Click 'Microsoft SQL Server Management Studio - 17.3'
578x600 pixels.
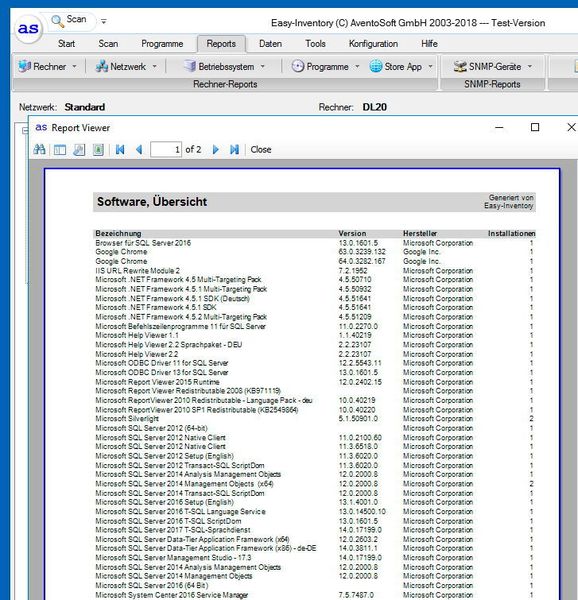[173, 558]
